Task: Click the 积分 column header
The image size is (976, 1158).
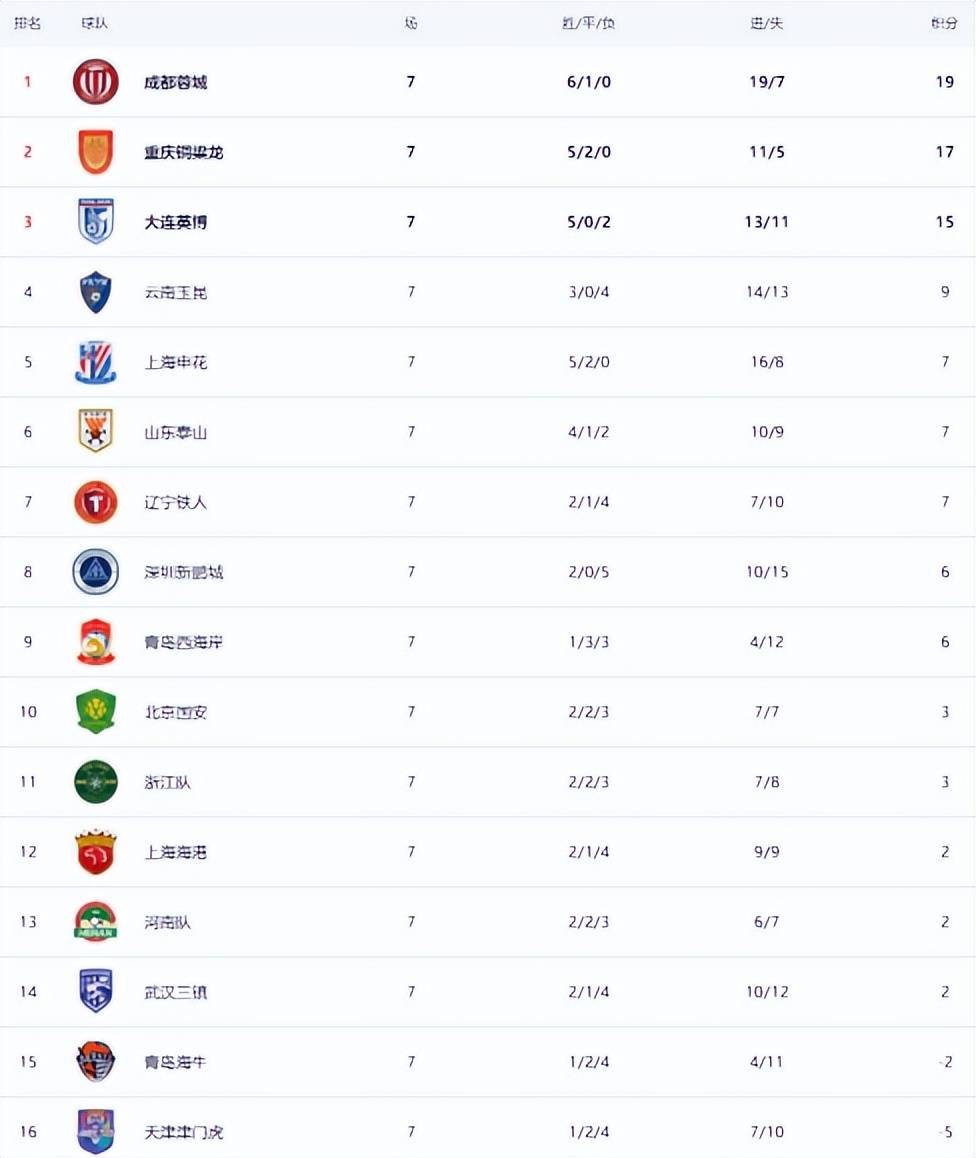Action: (944, 23)
